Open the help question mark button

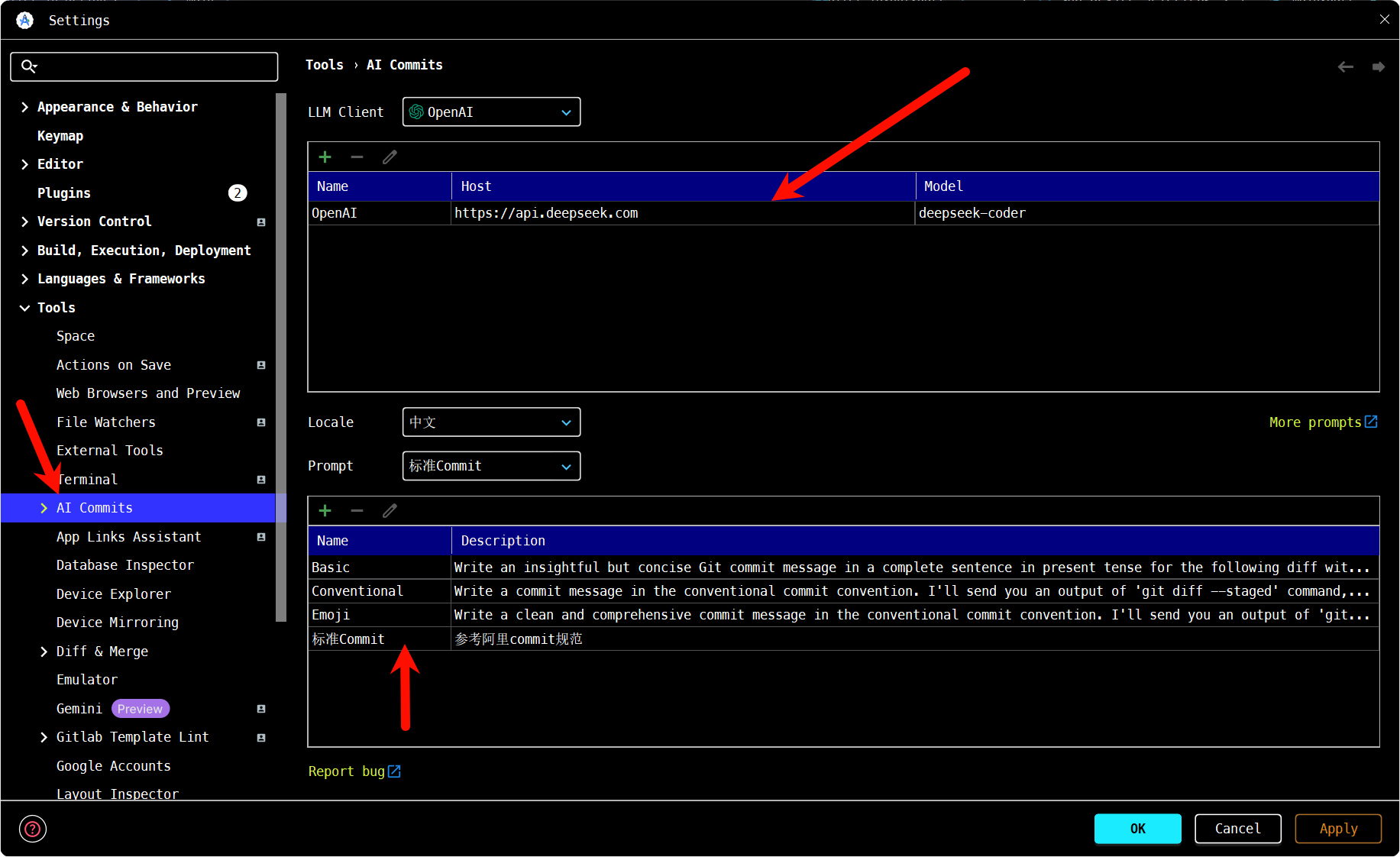[x=33, y=829]
